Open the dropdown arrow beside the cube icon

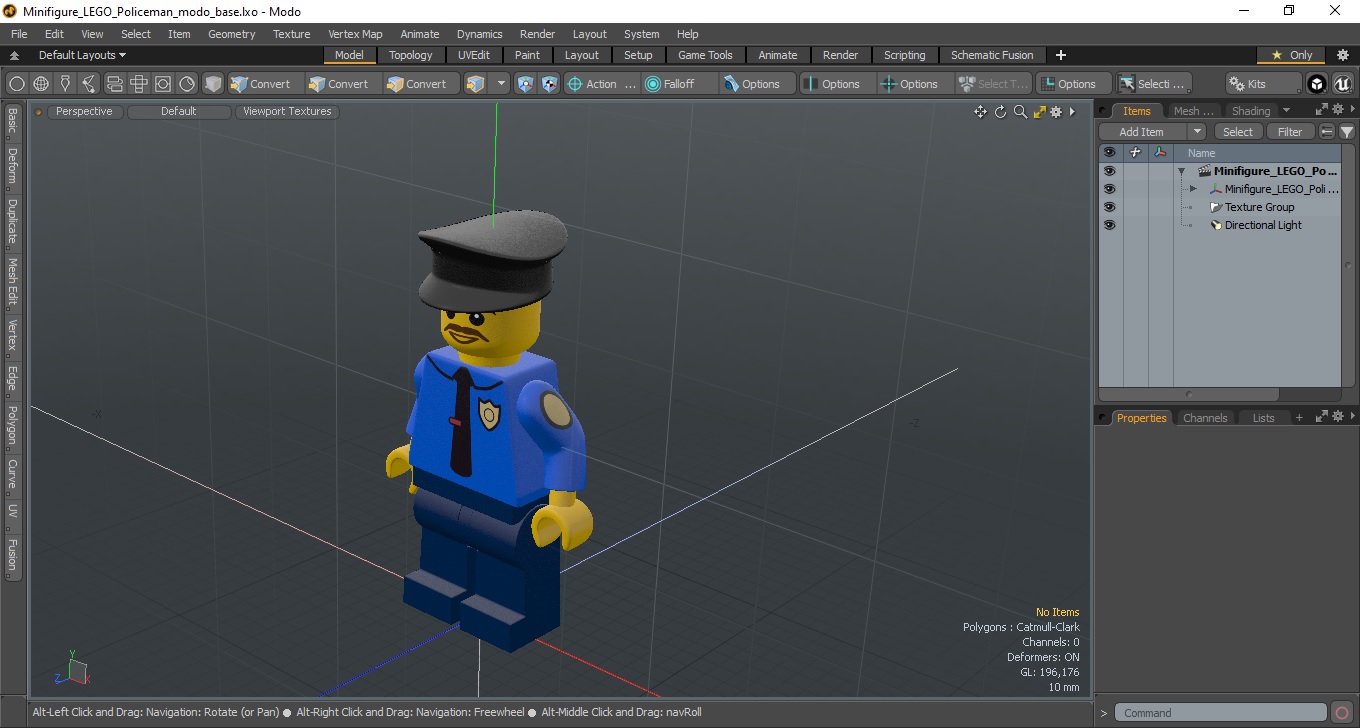tap(501, 84)
